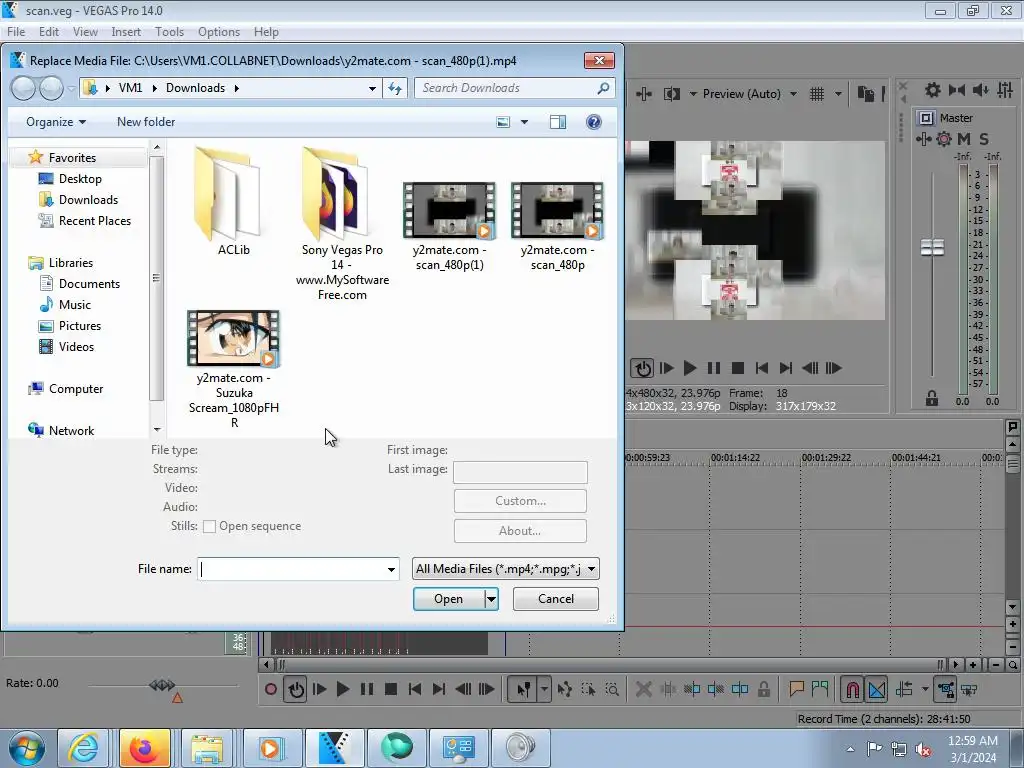This screenshot has width=1024, height=768.
Task: Click the Open button's split arrow
Action: tap(491, 599)
